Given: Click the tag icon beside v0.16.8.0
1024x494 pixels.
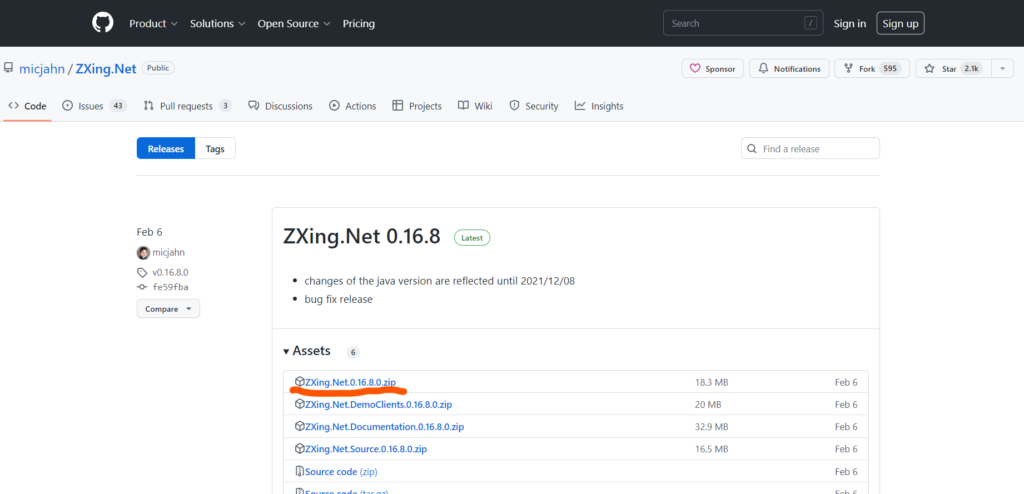Looking at the screenshot, I should coord(142,272).
